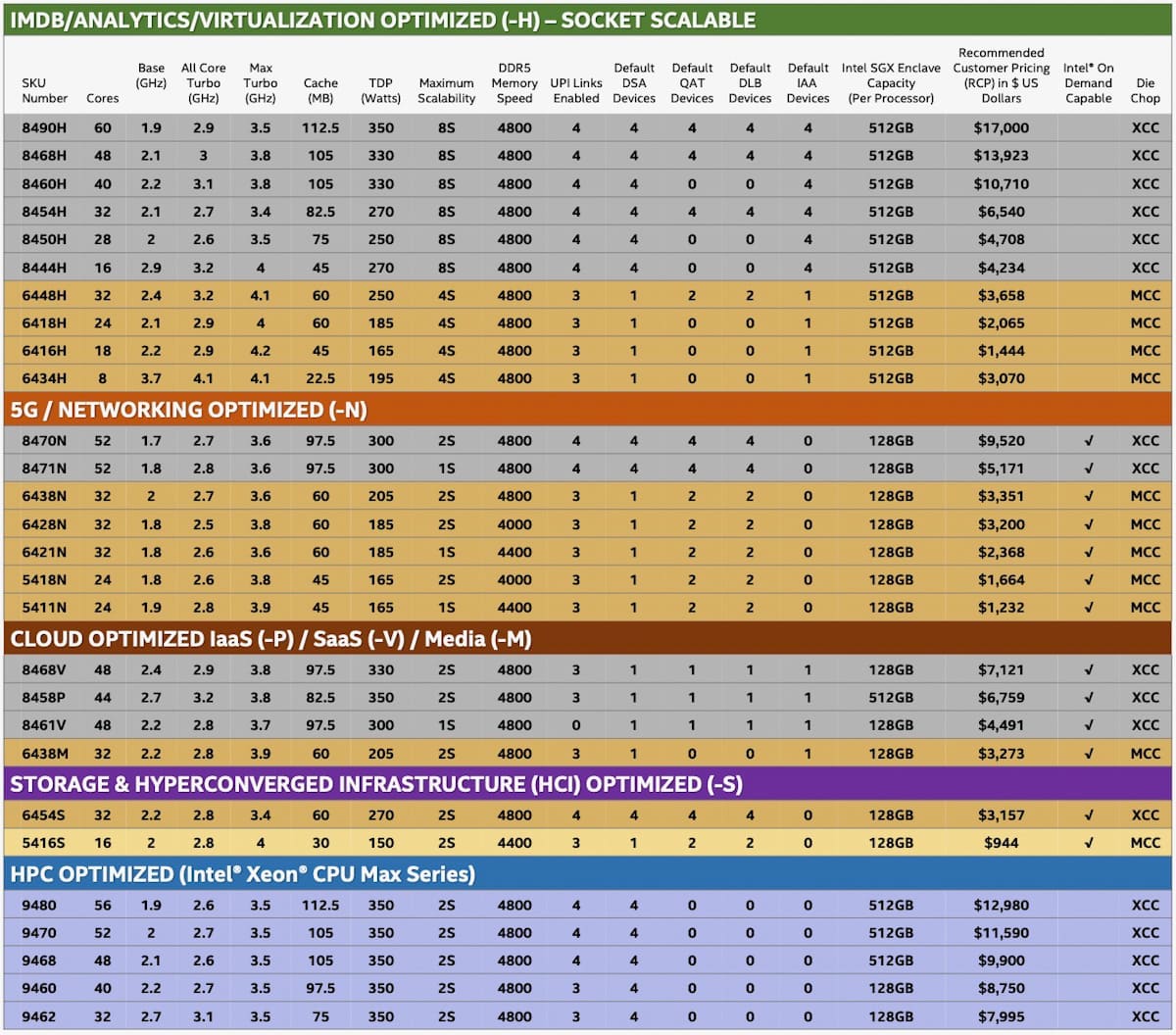
Task: Select the $7,121 price for 8468V
Action: (x=1002, y=670)
